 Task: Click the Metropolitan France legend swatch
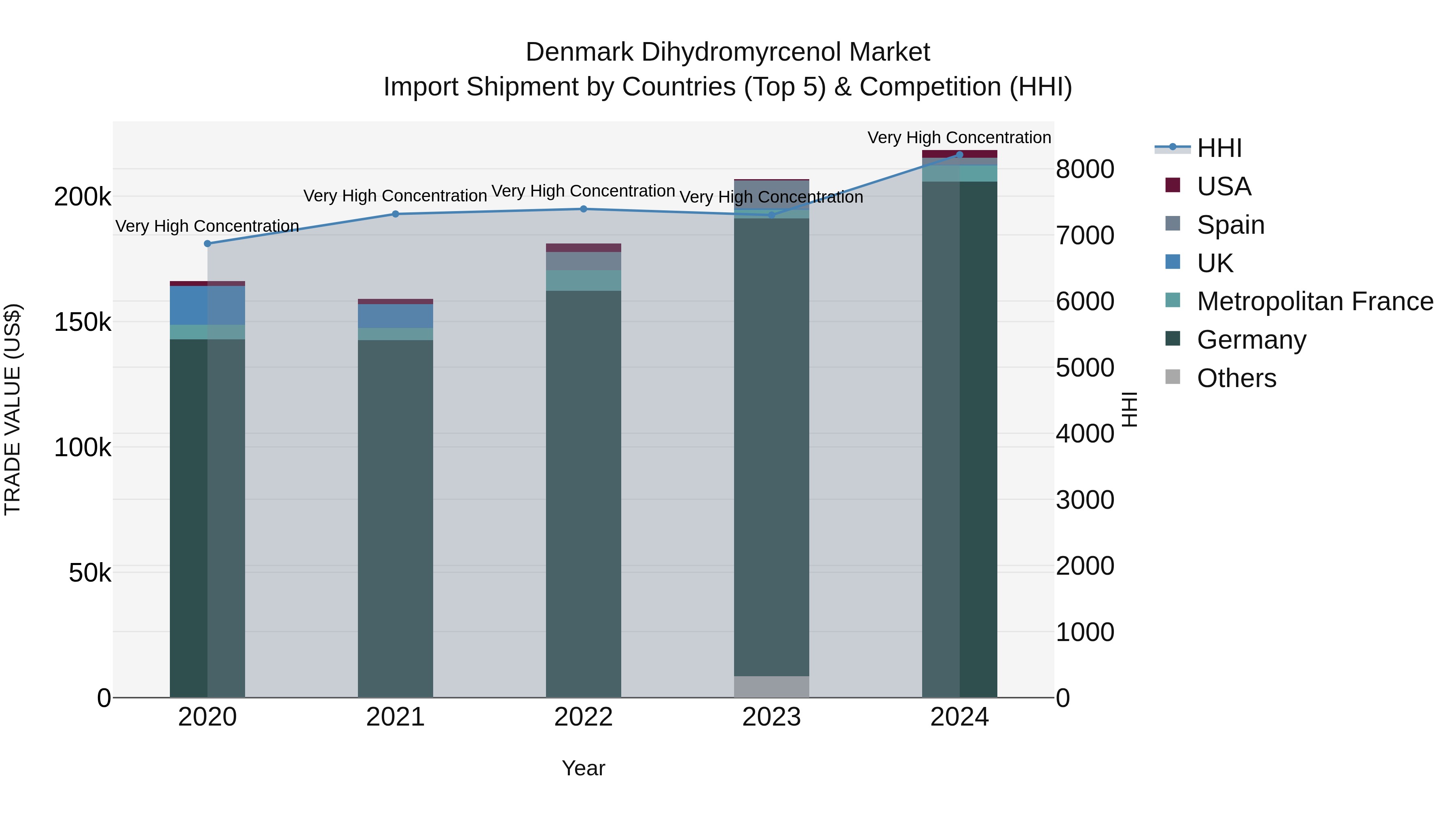(1173, 300)
